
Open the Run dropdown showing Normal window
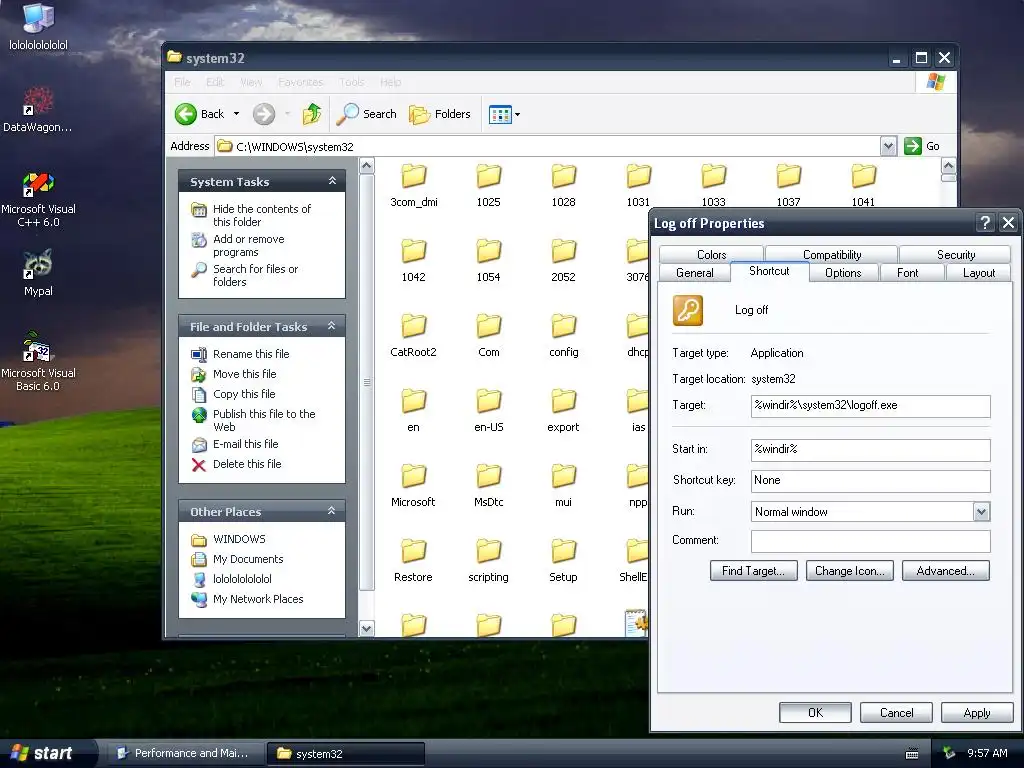[x=981, y=512]
